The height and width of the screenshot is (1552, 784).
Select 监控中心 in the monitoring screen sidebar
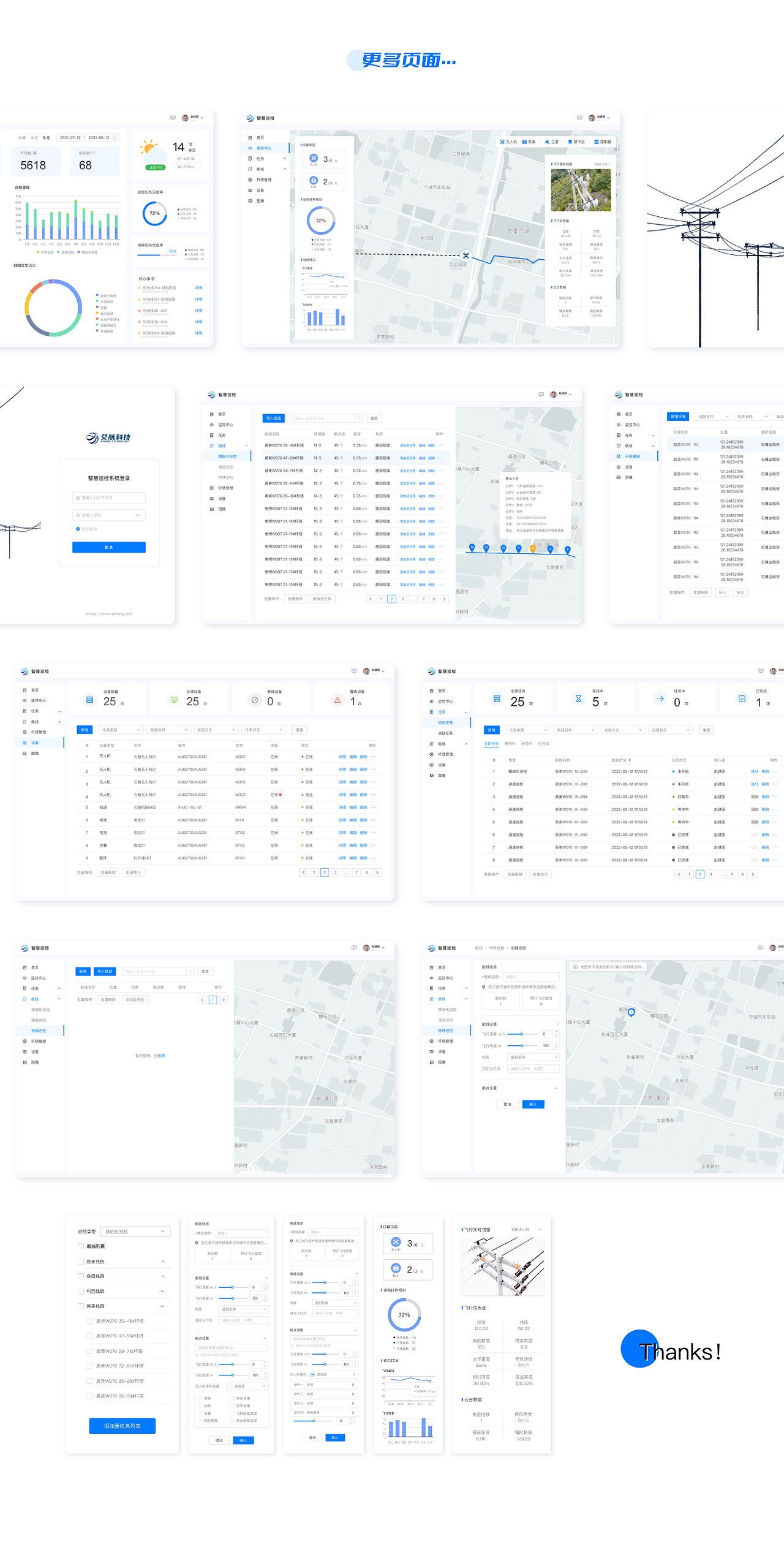click(x=265, y=148)
